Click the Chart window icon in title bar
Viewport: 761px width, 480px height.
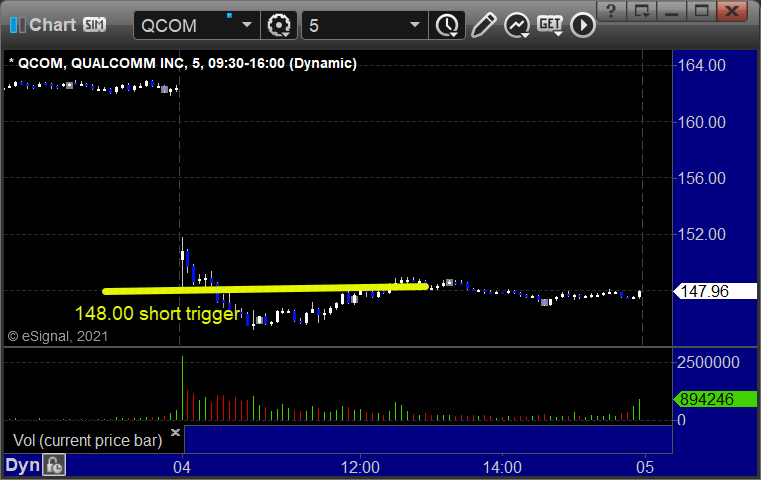(x=17, y=25)
